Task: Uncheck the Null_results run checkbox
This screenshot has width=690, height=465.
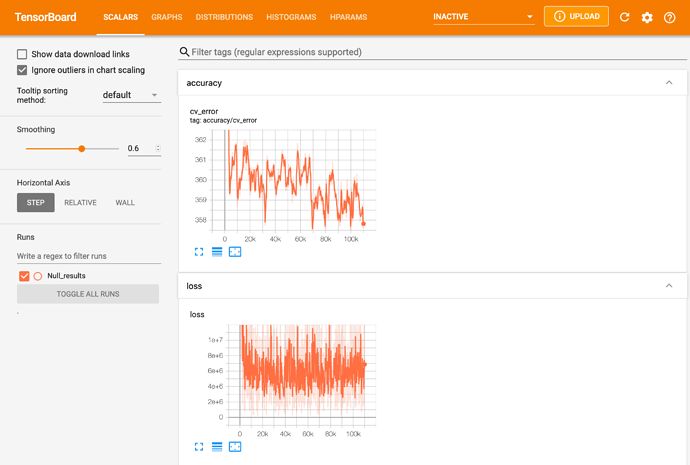Action: point(24,275)
